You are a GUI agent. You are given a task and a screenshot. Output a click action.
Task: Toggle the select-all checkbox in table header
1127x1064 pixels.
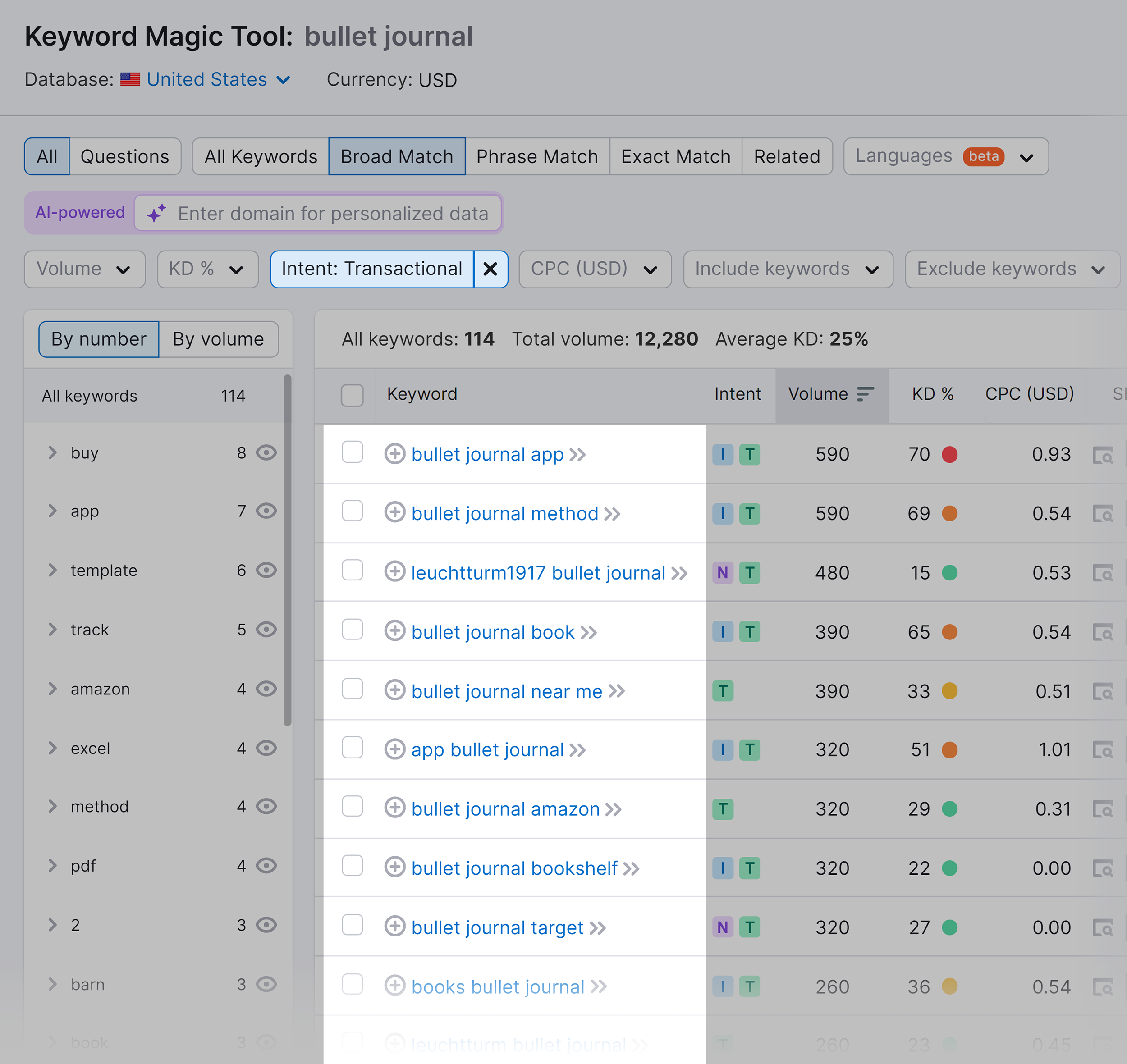click(x=352, y=395)
